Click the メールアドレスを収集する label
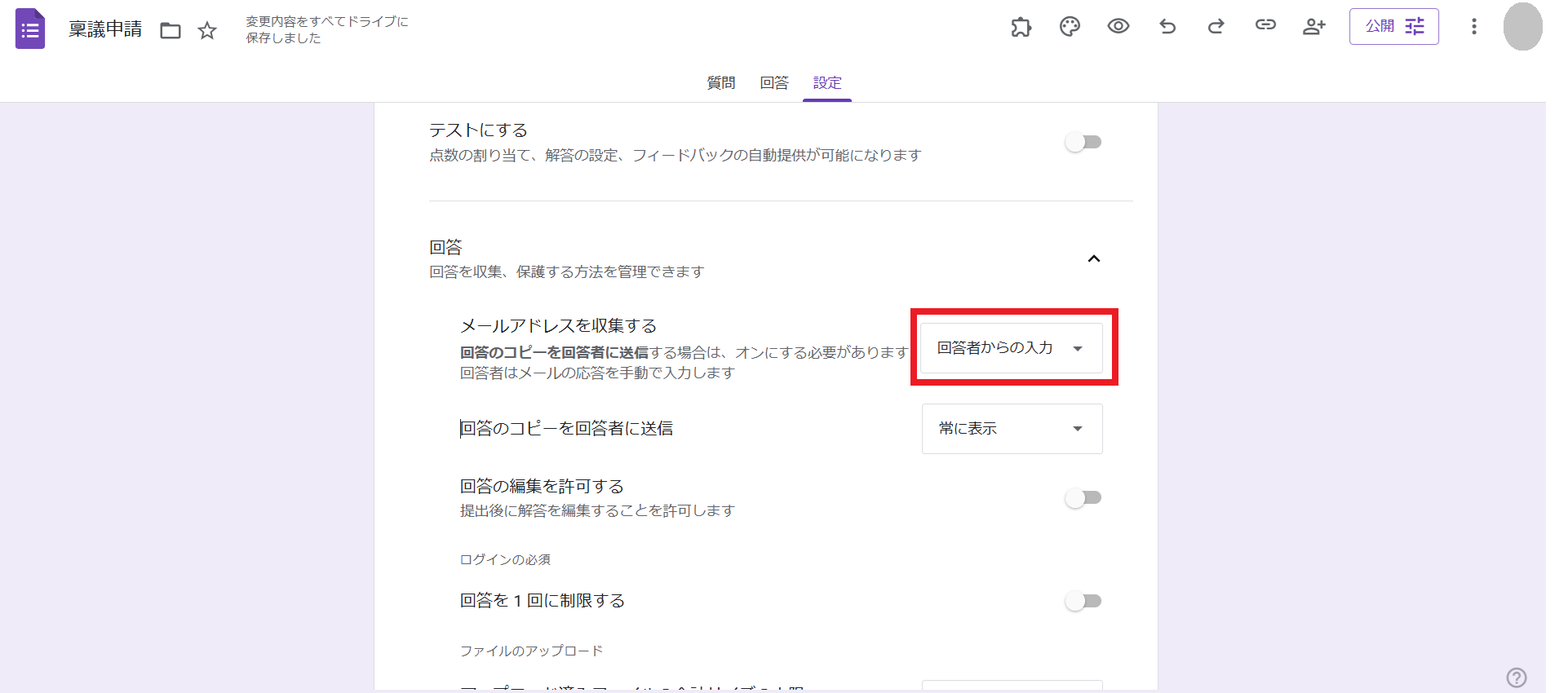The height and width of the screenshot is (693, 1568). (x=559, y=326)
